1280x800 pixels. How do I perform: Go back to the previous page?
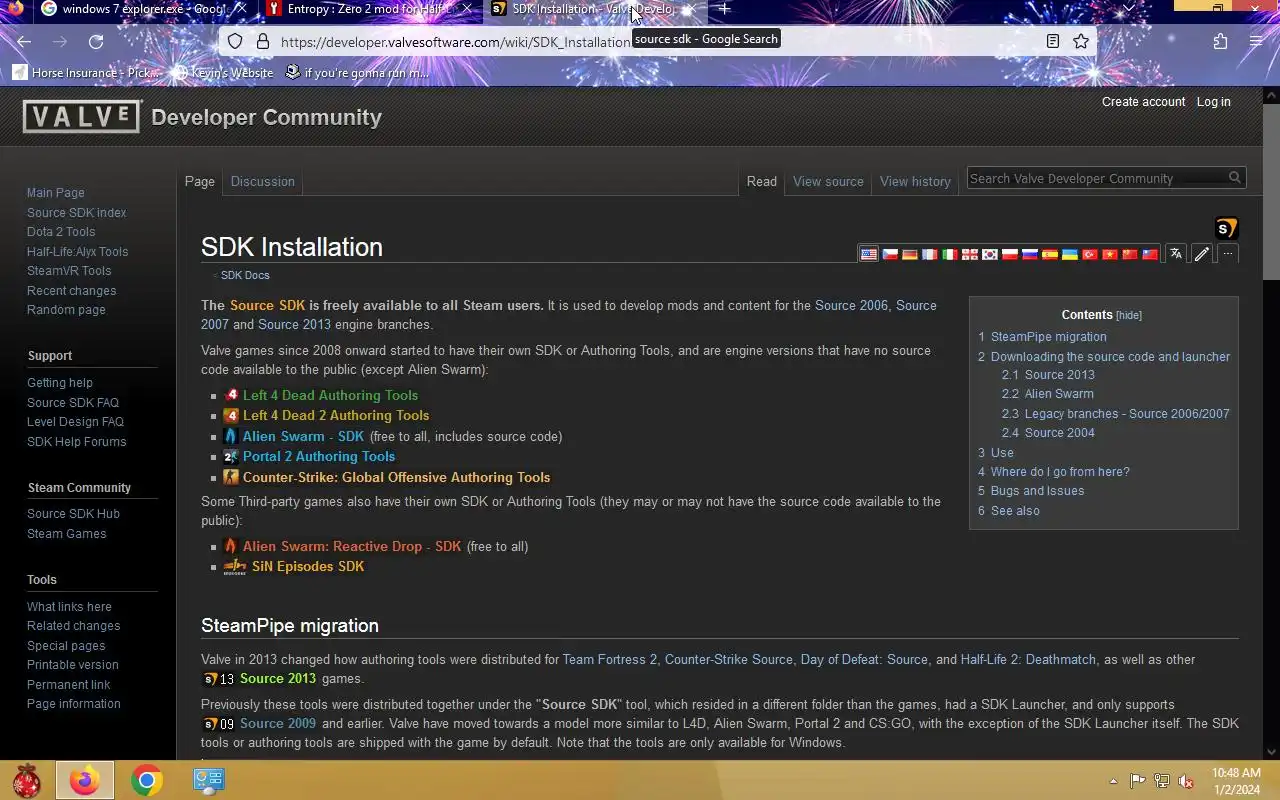24,42
